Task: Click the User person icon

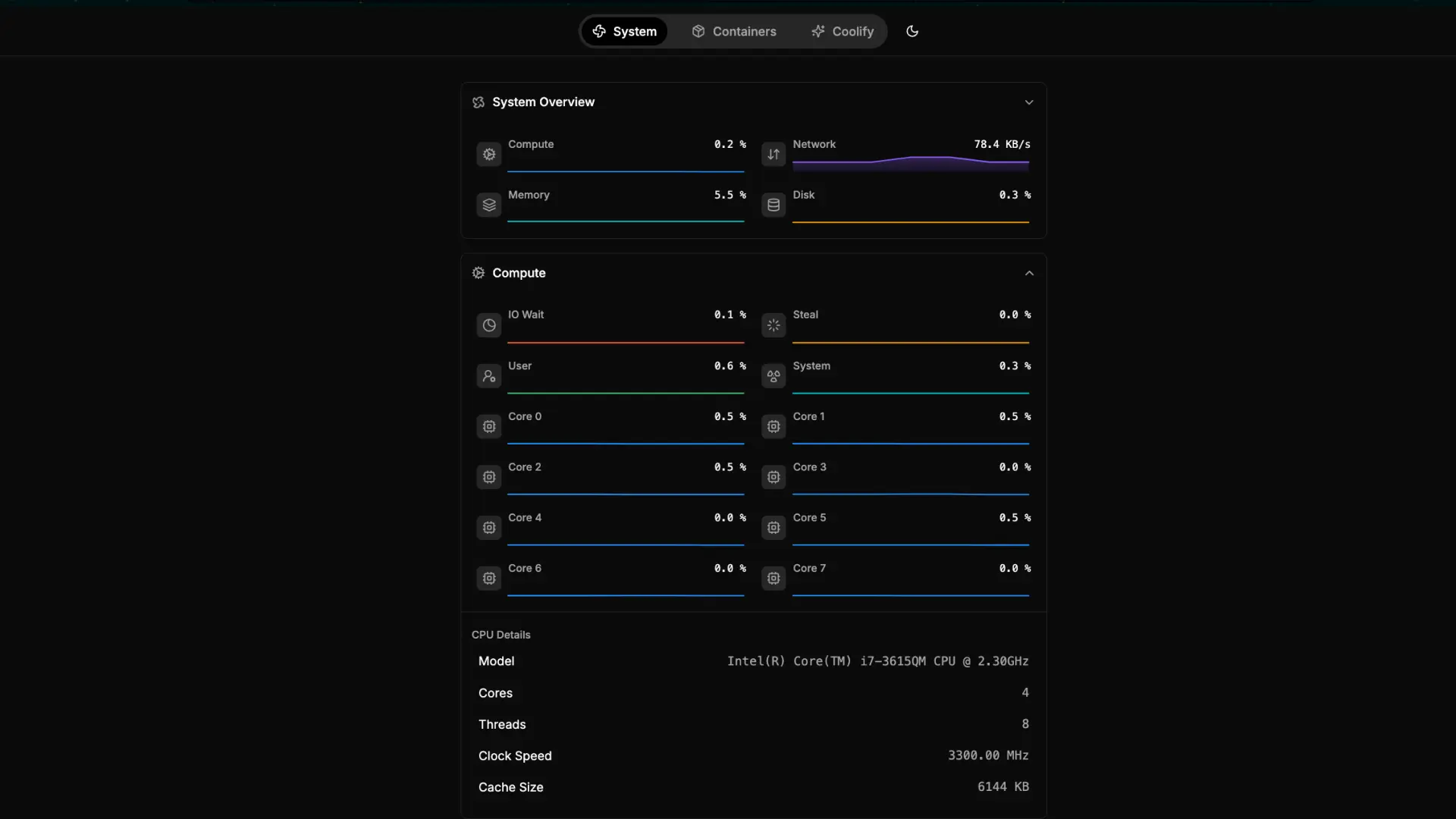Action: pos(489,376)
